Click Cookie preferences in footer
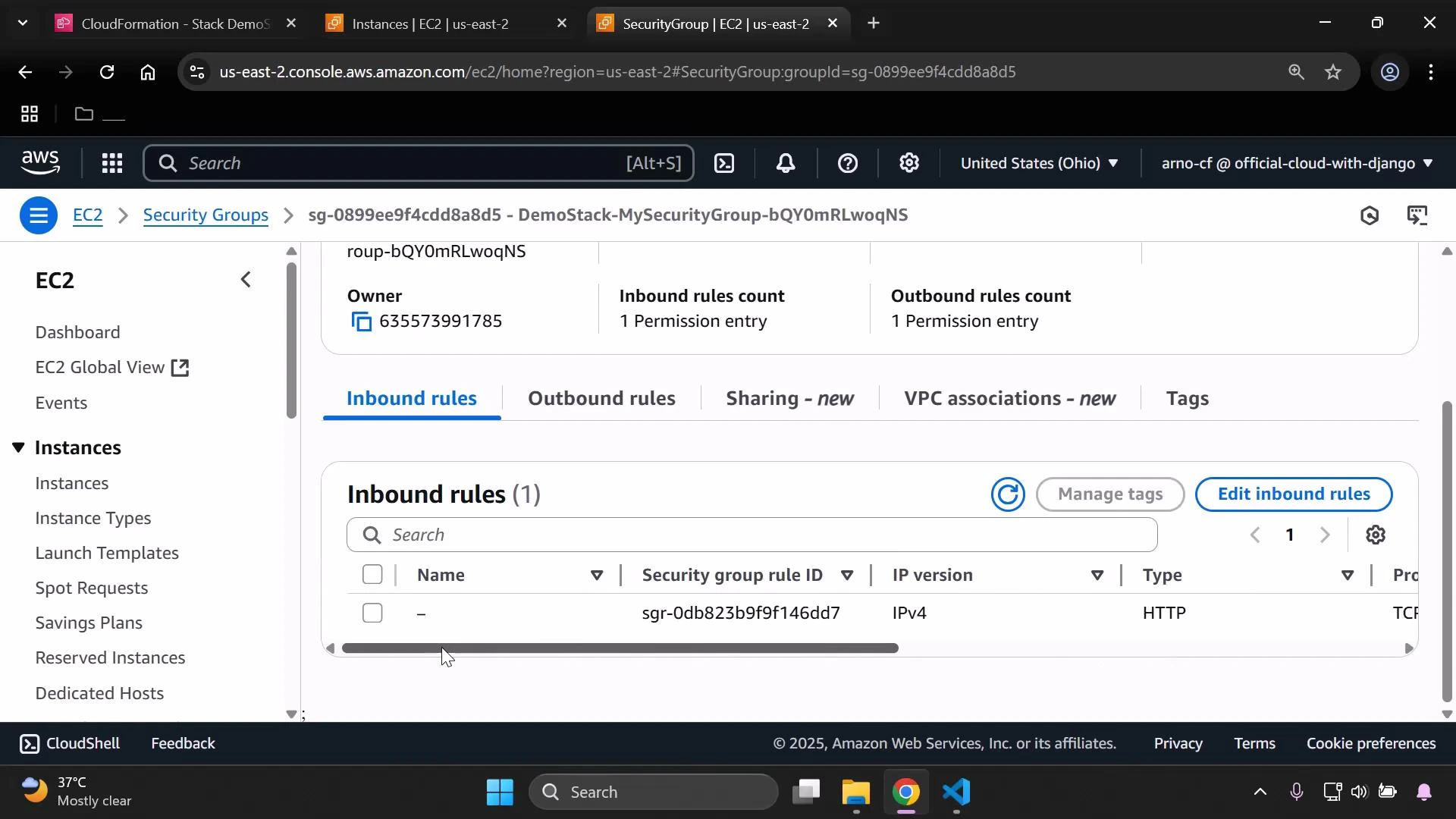The height and width of the screenshot is (819, 1456). (x=1371, y=744)
